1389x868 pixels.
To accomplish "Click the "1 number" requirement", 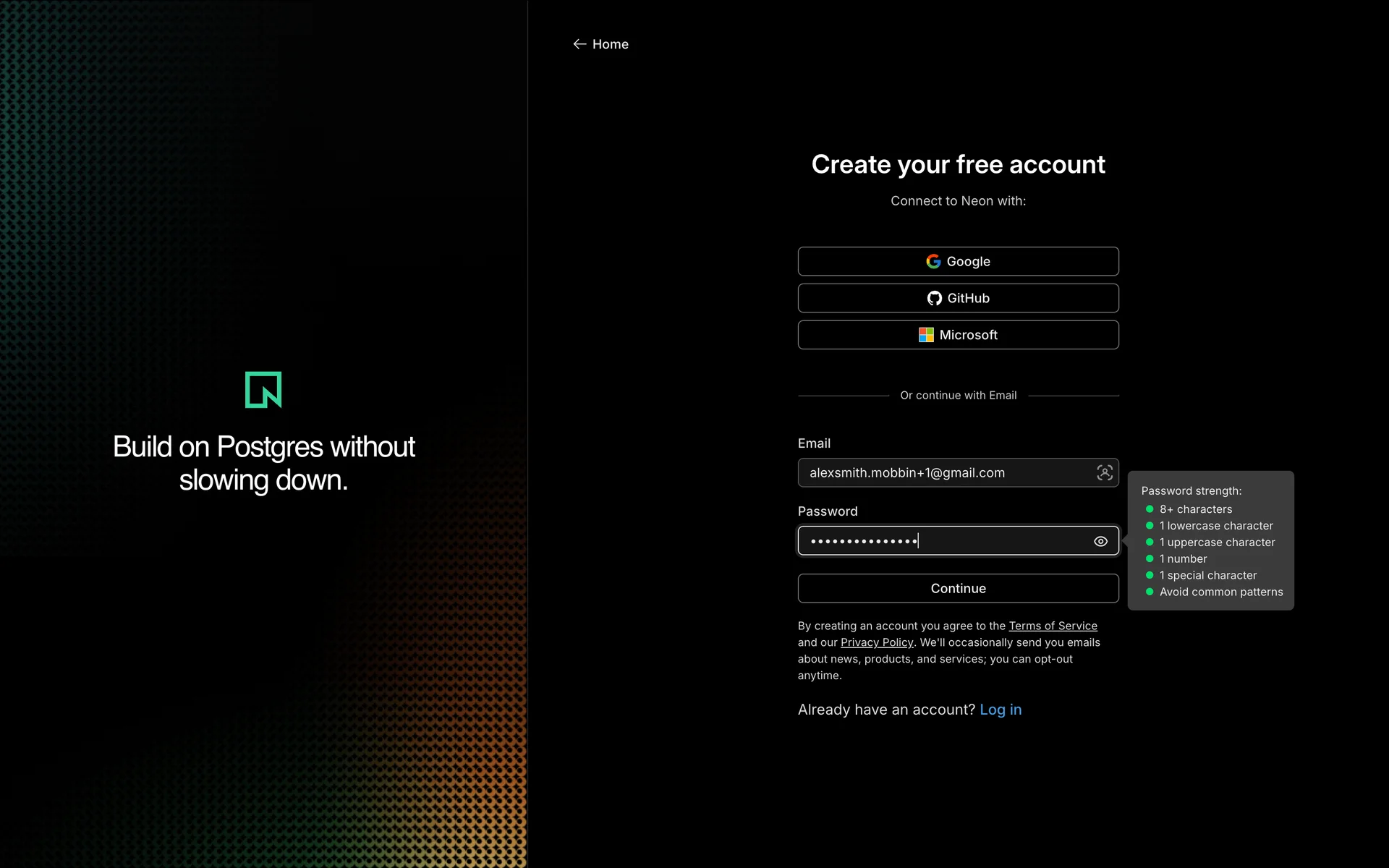I will (x=1183, y=559).
